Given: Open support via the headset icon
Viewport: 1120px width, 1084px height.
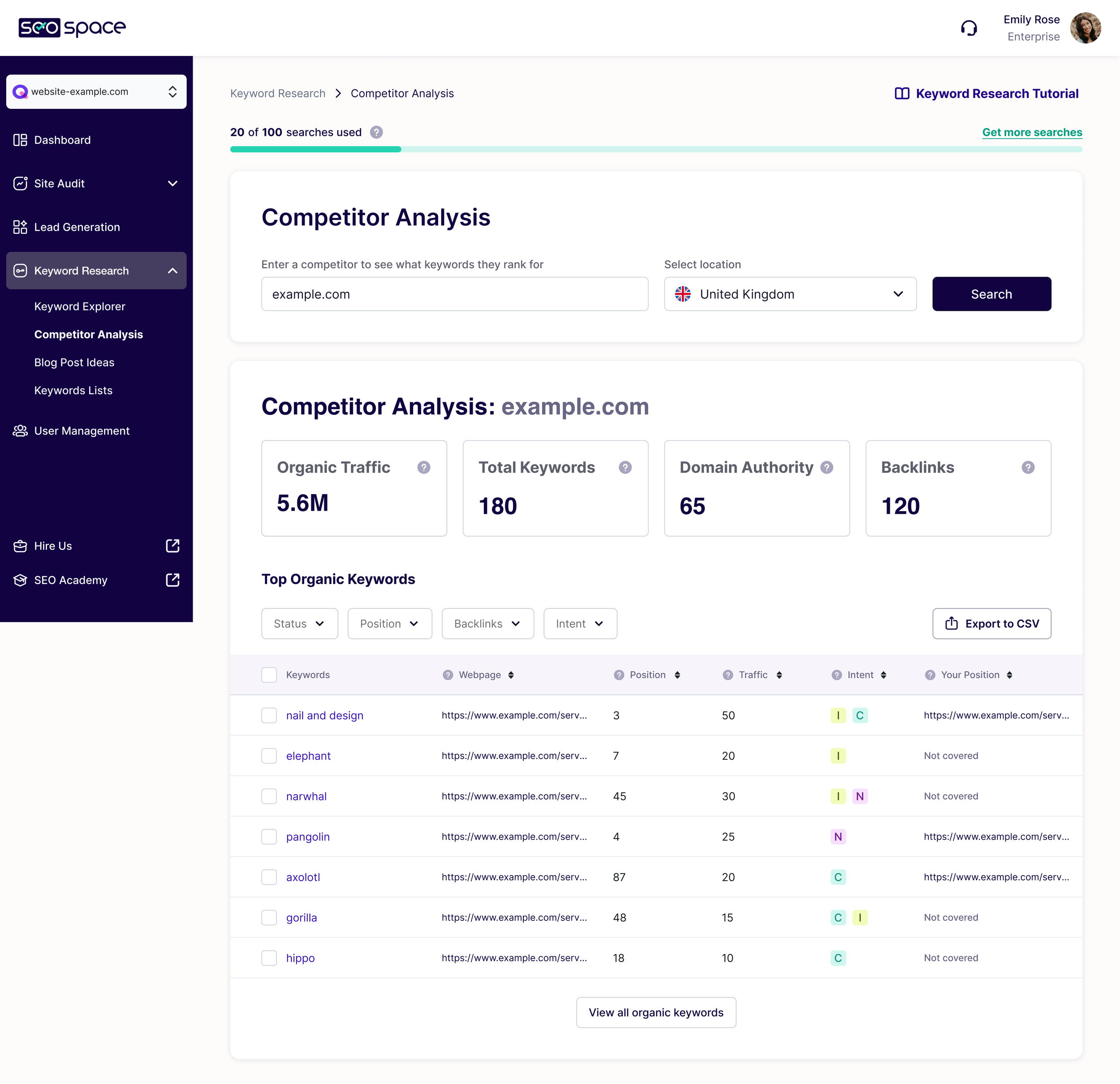Looking at the screenshot, I should pos(970,27).
